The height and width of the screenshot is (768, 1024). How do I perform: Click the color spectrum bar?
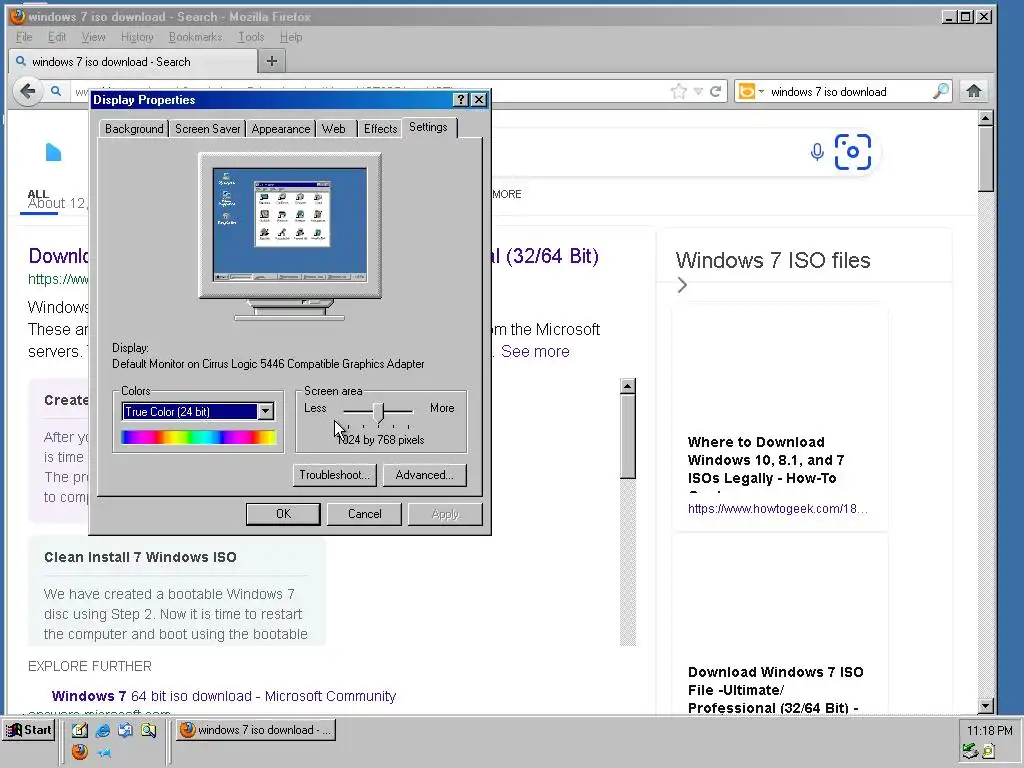coord(199,438)
